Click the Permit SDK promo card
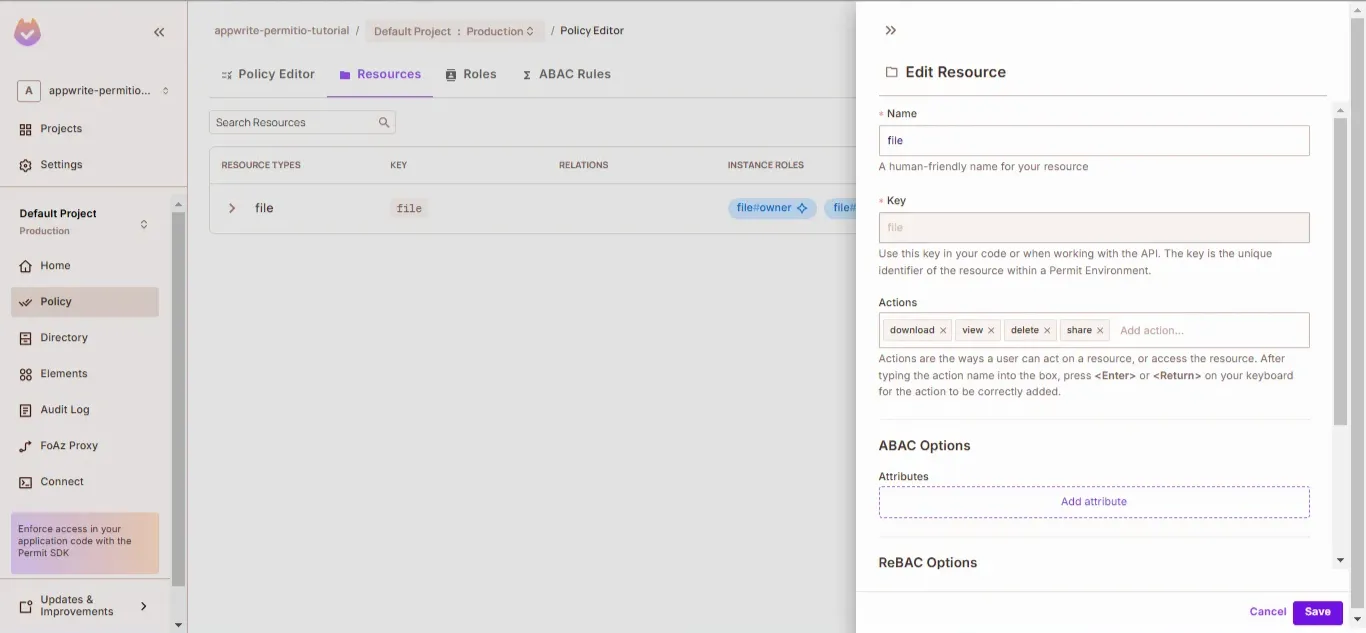The width and height of the screenshot is (1366, 633). tap(85, 543)
